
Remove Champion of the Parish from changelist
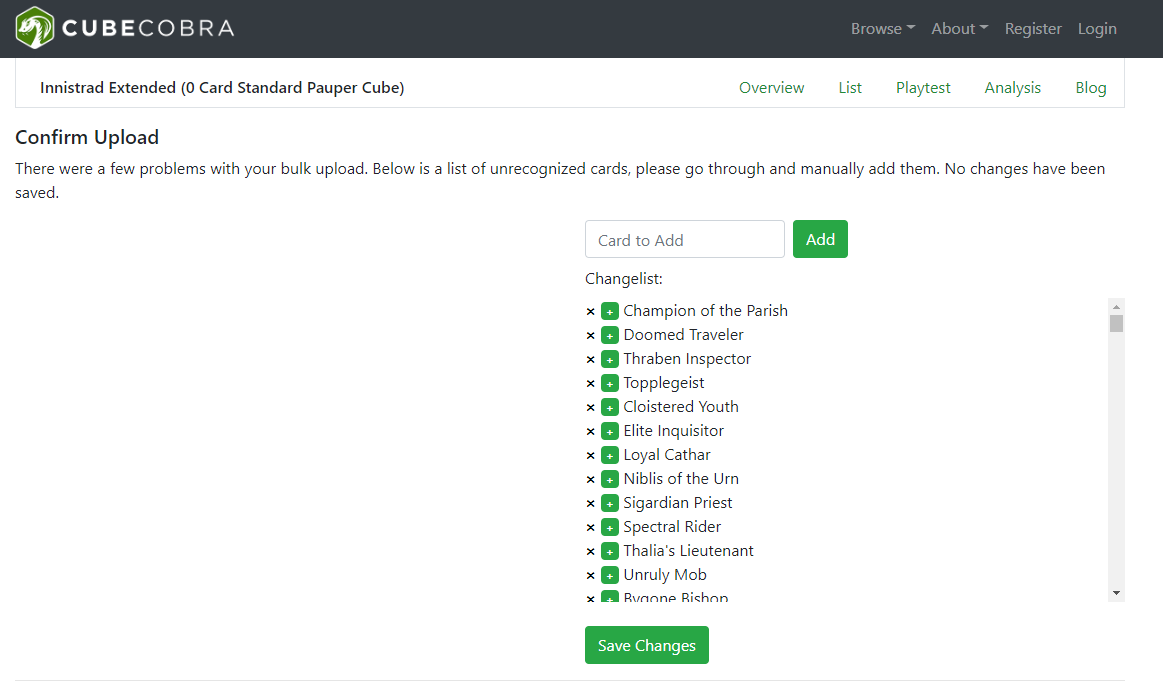click(x=590, y=312)
